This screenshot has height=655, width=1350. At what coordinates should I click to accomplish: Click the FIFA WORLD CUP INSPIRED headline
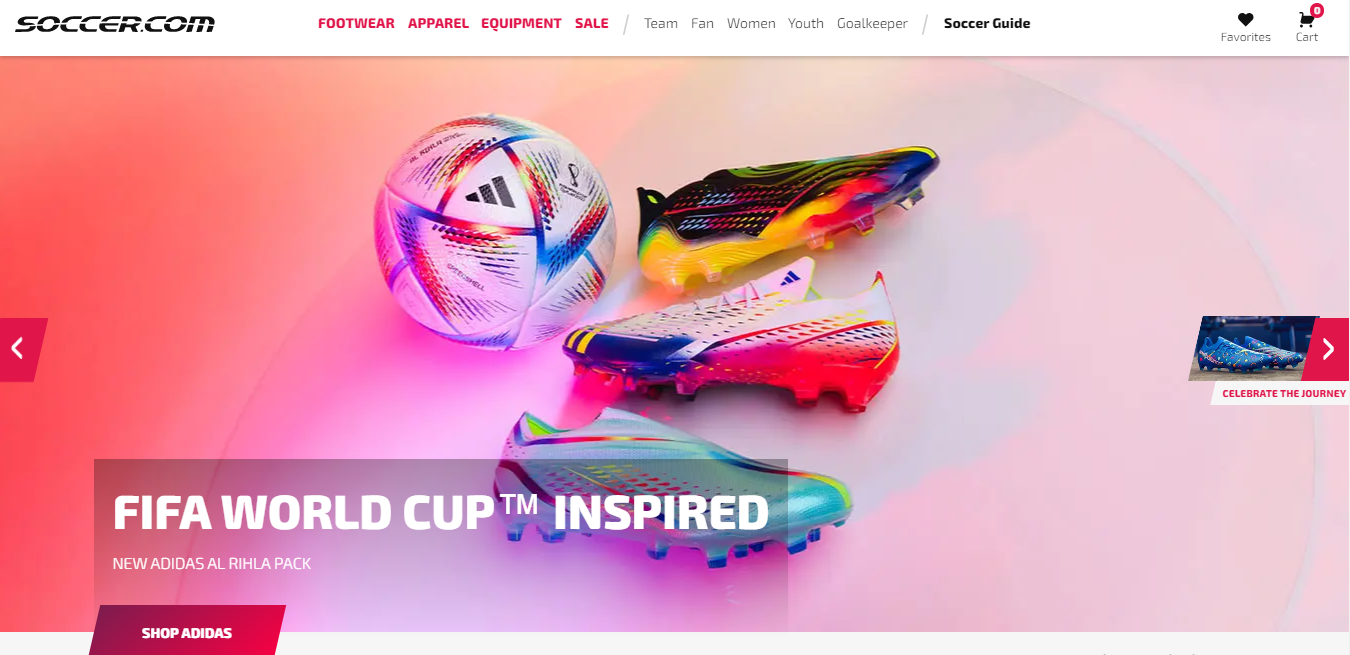pos(441,512)
